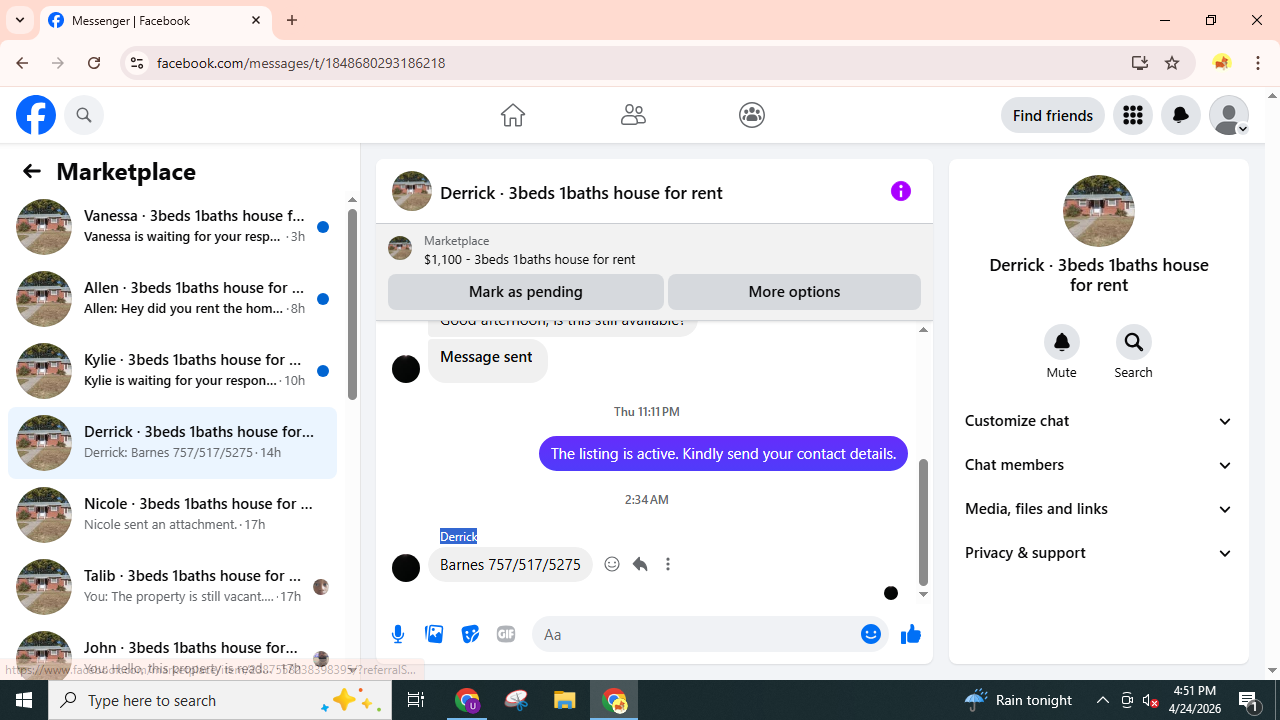Go to the Home feed icon
Image resolution: width=1280 pixels, height=720 pixels.
point(513,115)
